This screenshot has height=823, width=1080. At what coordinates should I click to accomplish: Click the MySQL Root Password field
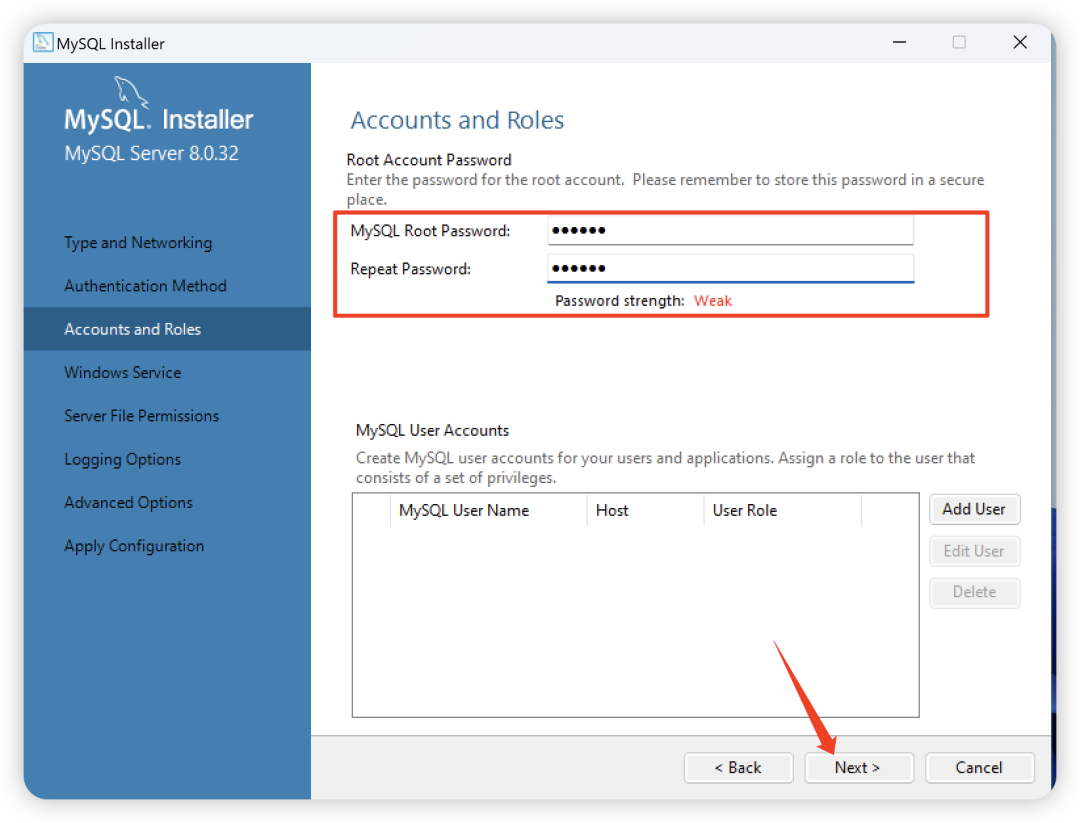(730, 231)
